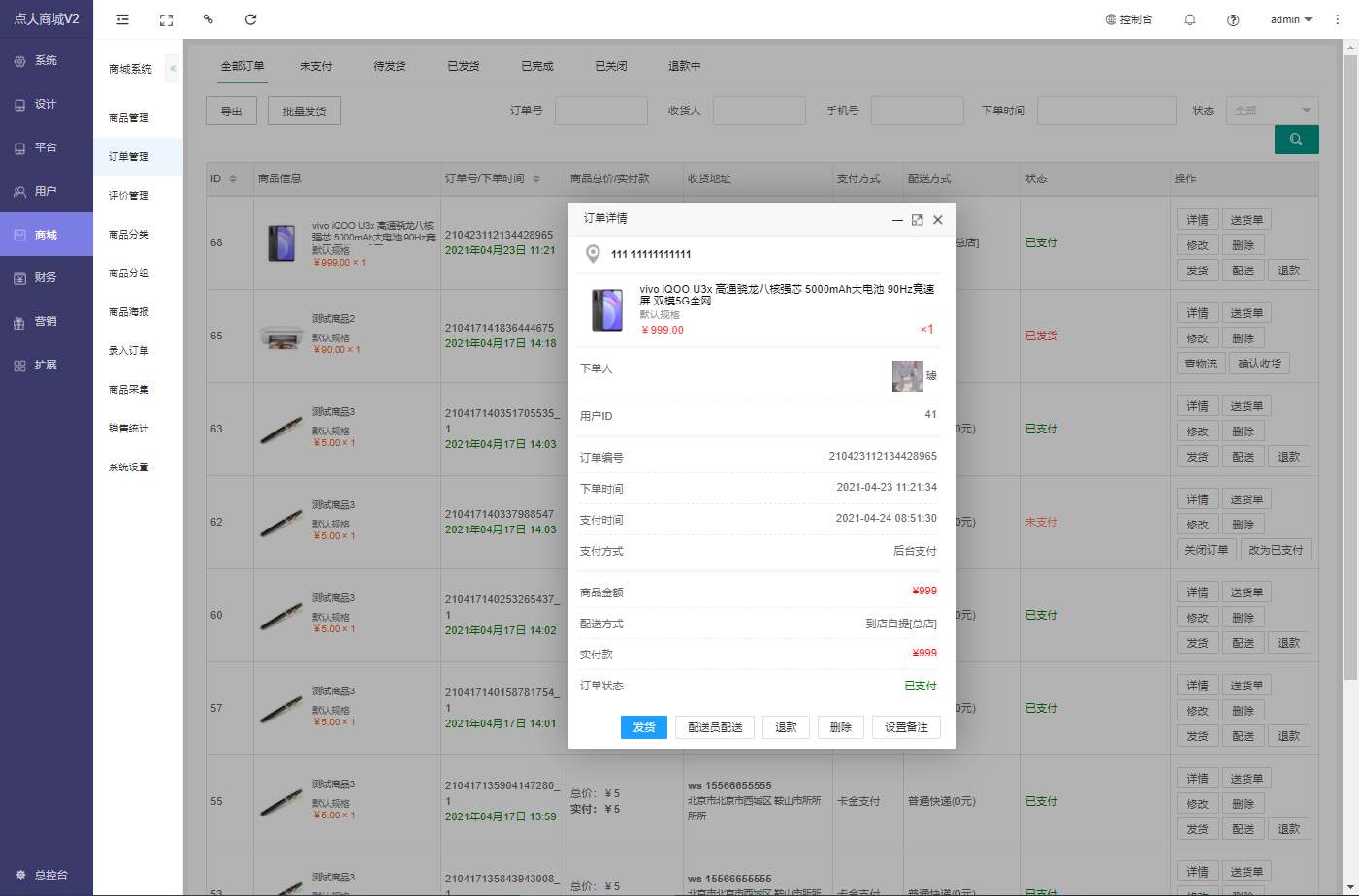Expand the admin user dropdown
This screenshot has height=896, width=1359.
point(1291,19)
